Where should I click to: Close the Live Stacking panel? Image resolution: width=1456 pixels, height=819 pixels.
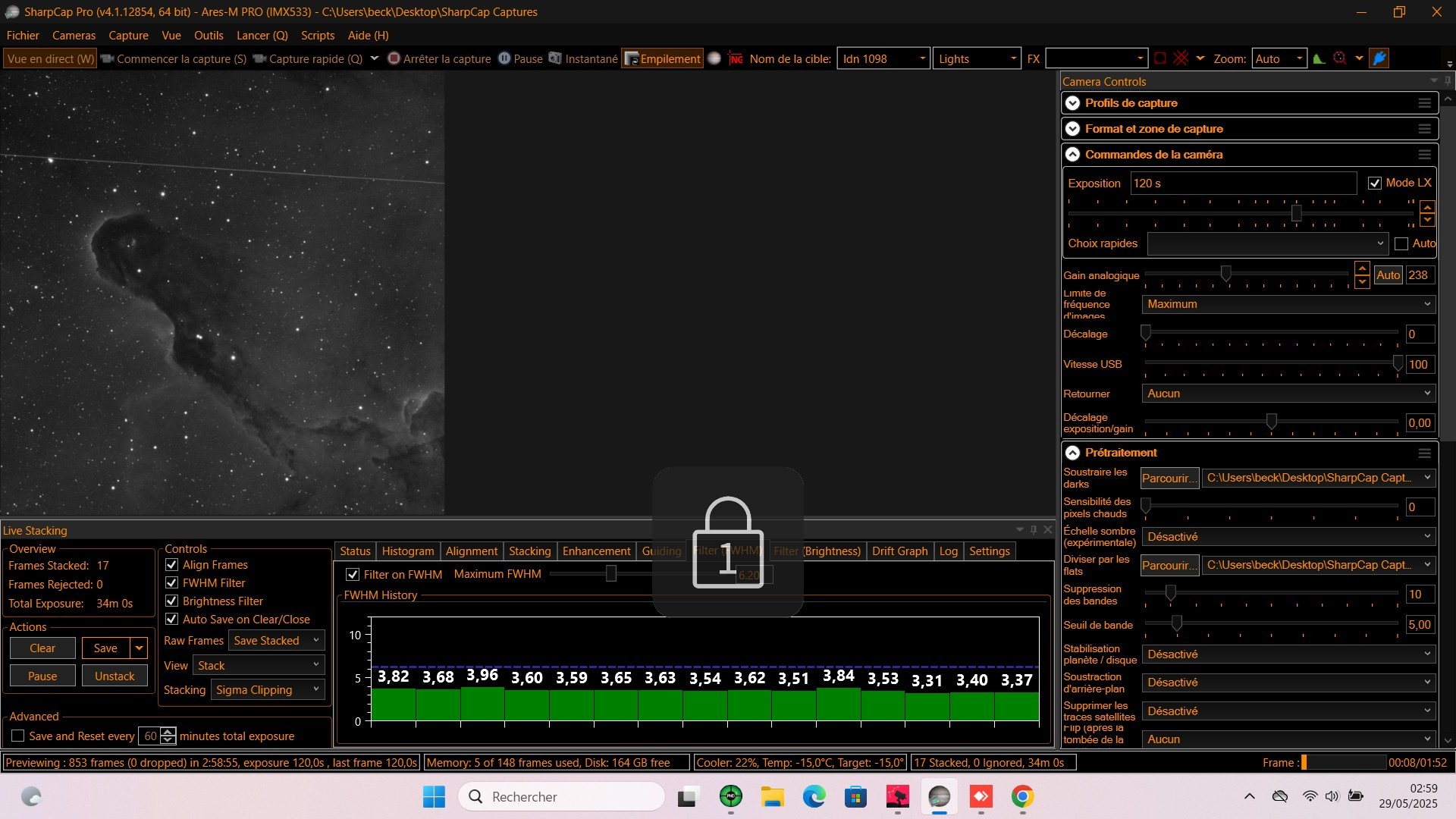click(x=1048, y=529)
